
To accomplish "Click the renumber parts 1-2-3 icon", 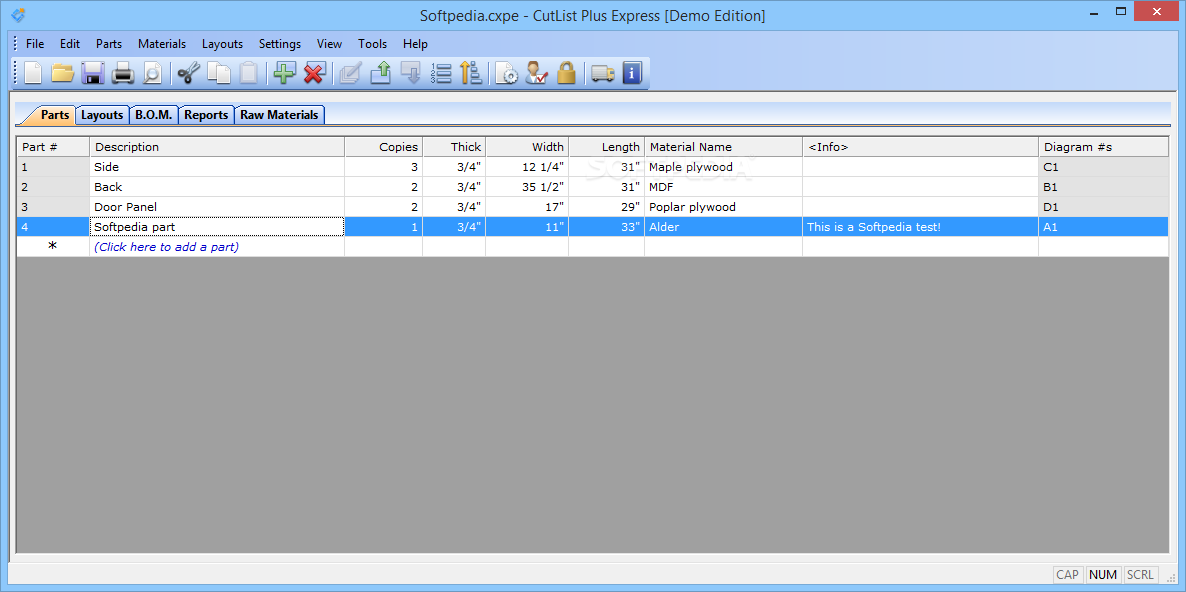I will coord(440,73).
